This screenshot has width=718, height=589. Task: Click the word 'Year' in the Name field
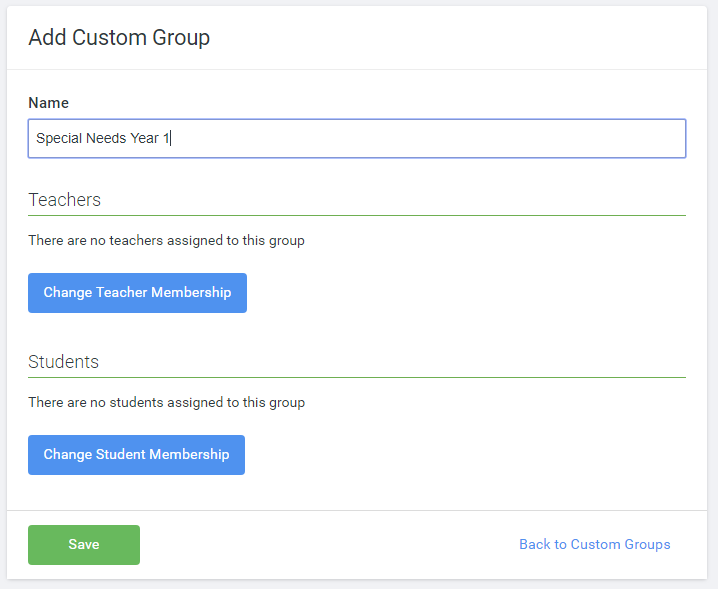coord(144,139)
